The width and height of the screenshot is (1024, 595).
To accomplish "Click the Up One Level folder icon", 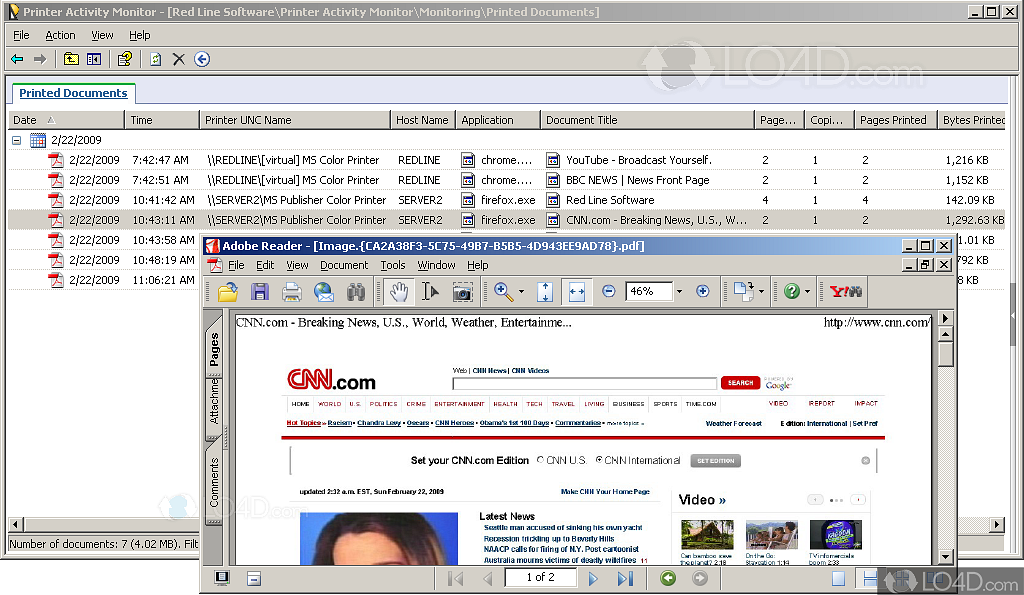I will pyautogui.click(x=71, y=60).
